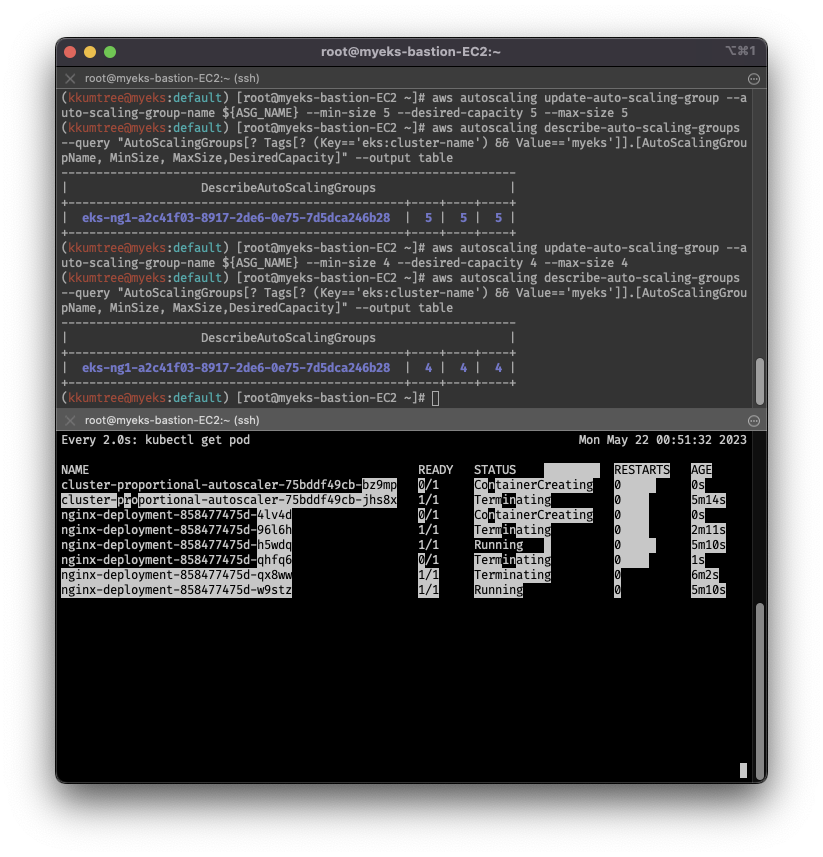This screenshot has height=857, width=823.
Task: Click the yellow minimize window button
Action: click(90, 52)
